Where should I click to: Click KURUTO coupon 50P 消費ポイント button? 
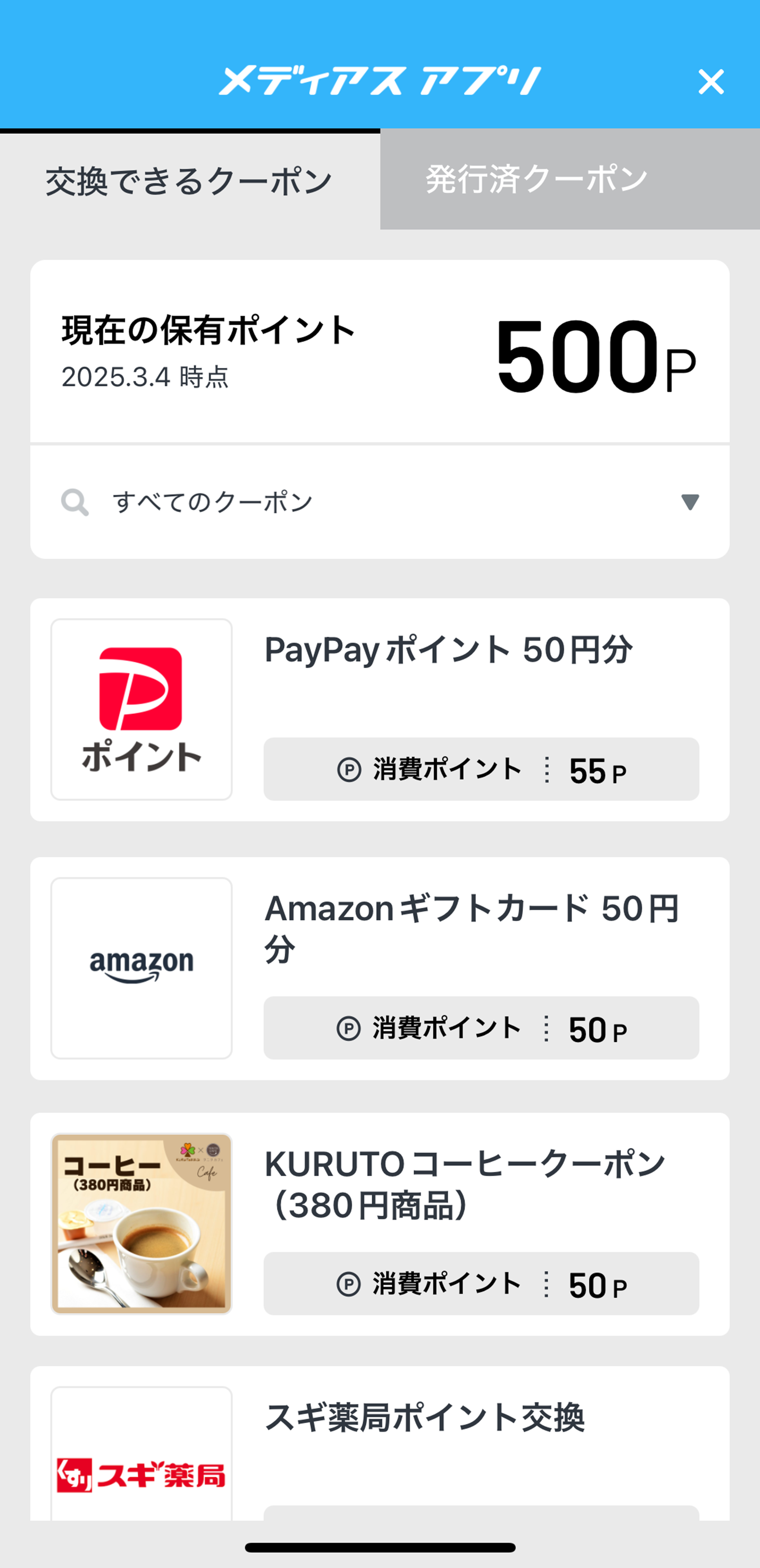[481, 1284]
